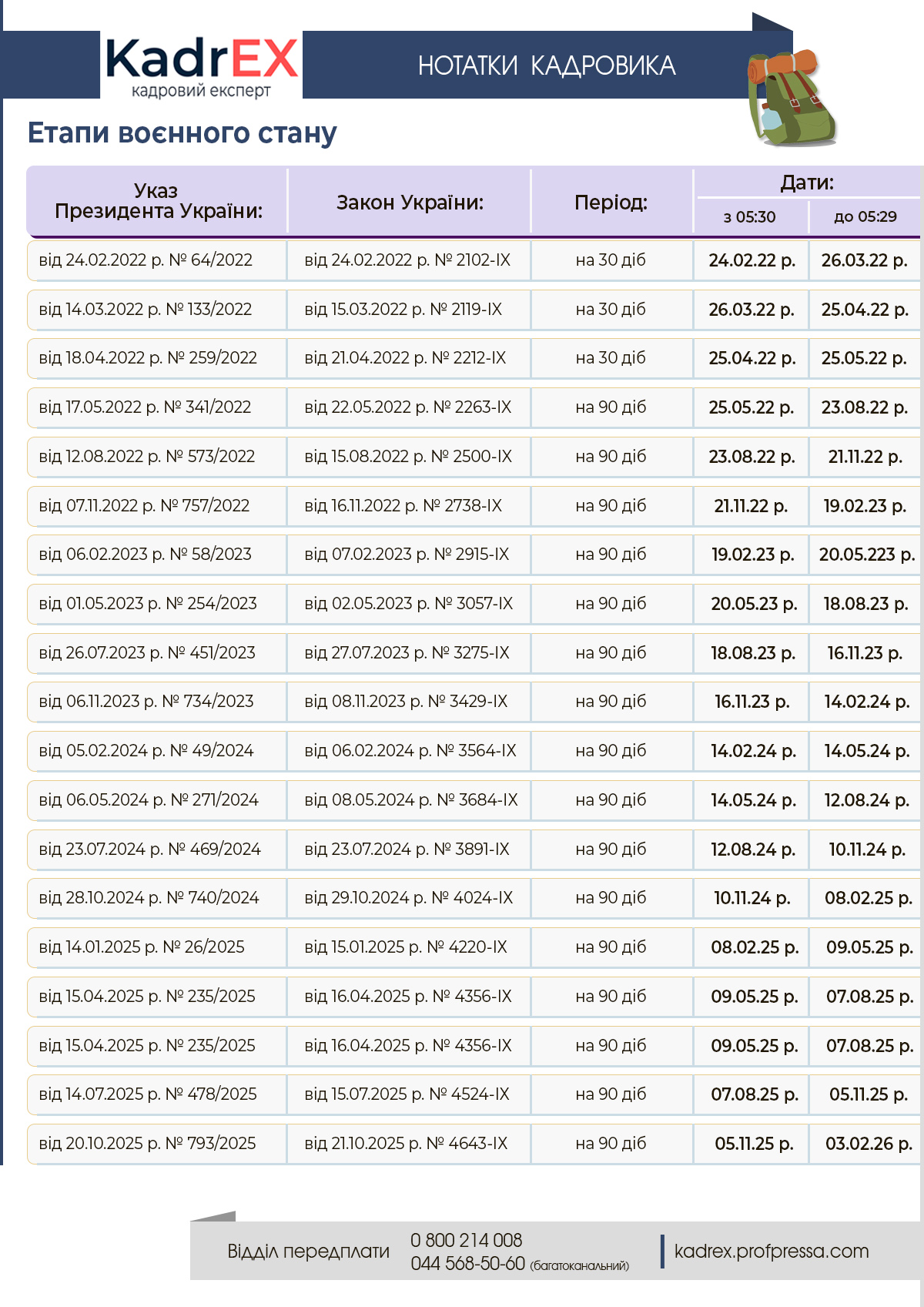Select decree cell № 64/2022
The image size is (924, 1307).
coord(146,260)
